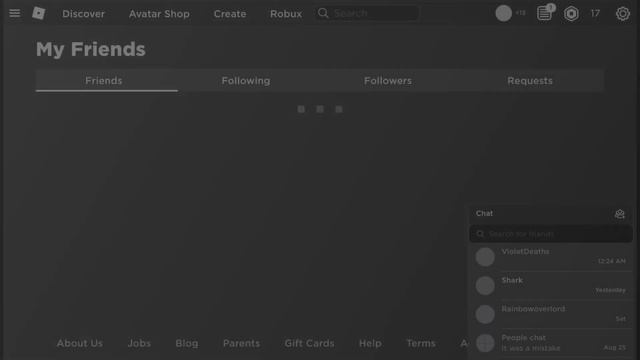640x360 pixels.
Task: Open the hamburger navigation menu
Action: [x=15, y=13]
